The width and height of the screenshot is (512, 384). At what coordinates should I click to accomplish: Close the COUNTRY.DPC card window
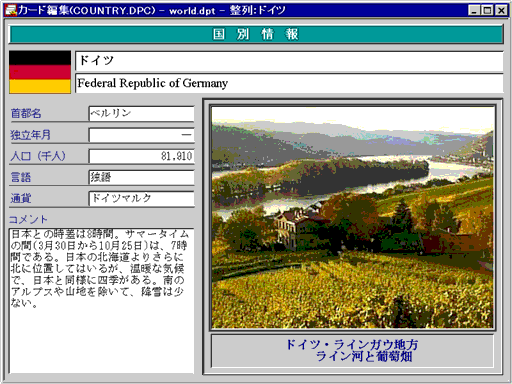[501, 10]
